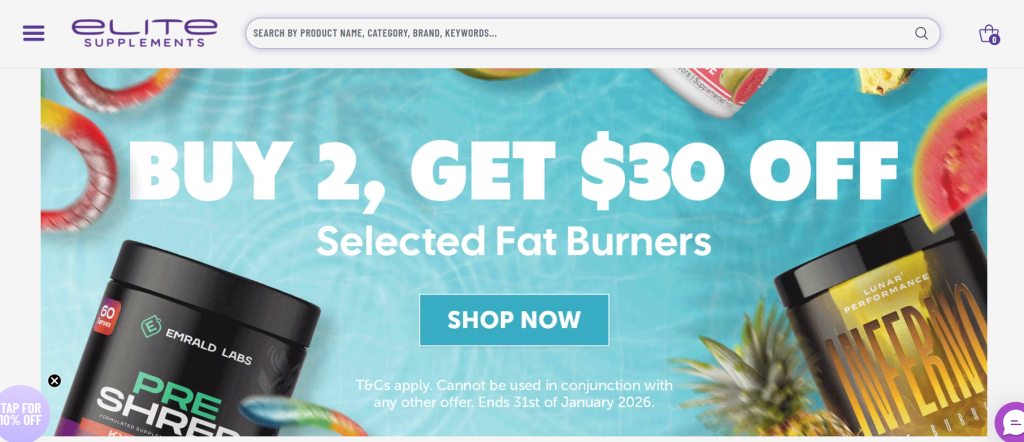Tap the 10% off offer bubble
The width and height of the screenshot is (1024, 442).
pyautogui.click(x=22, y=414)
